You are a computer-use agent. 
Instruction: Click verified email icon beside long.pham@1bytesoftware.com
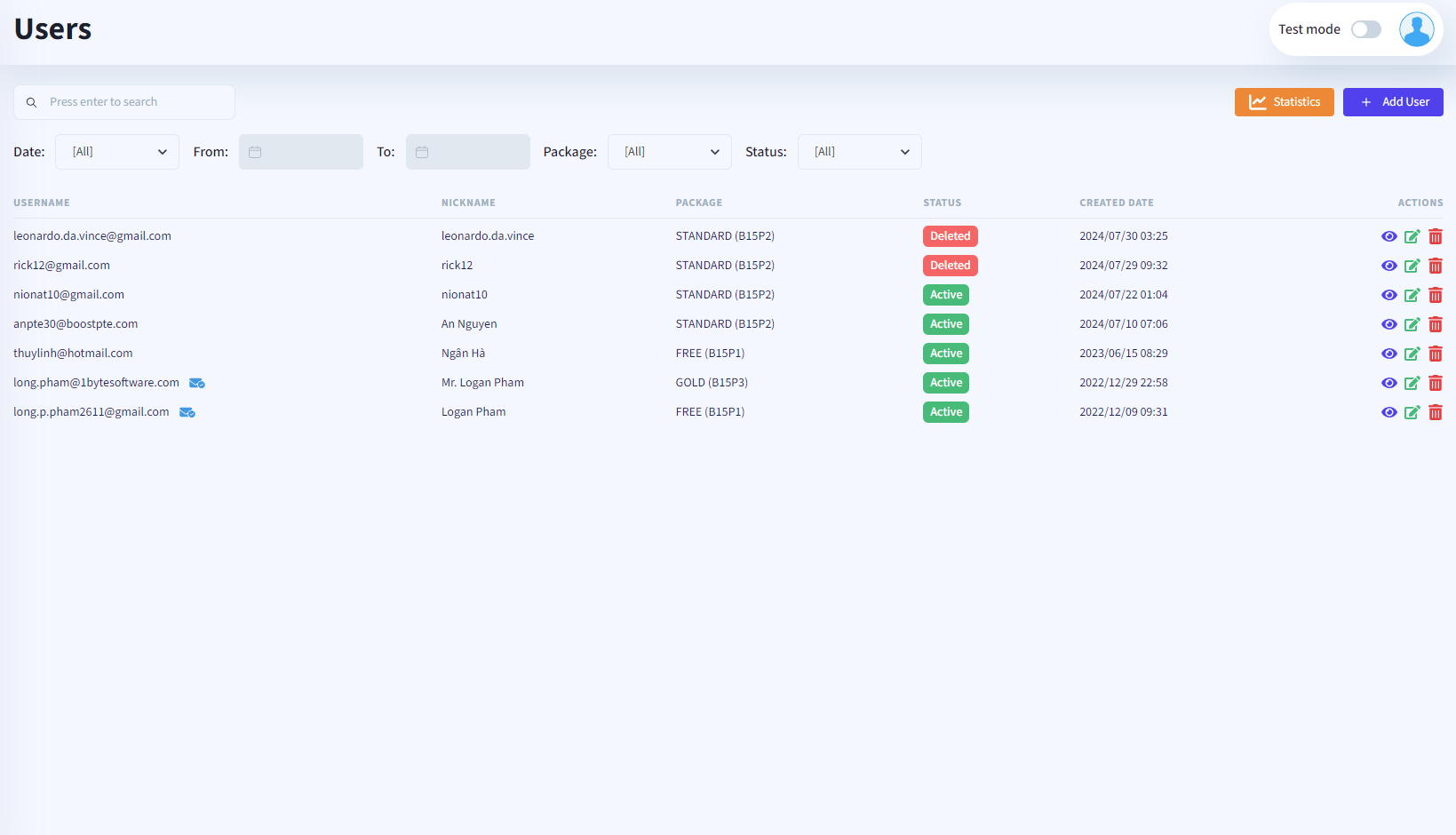197,383
